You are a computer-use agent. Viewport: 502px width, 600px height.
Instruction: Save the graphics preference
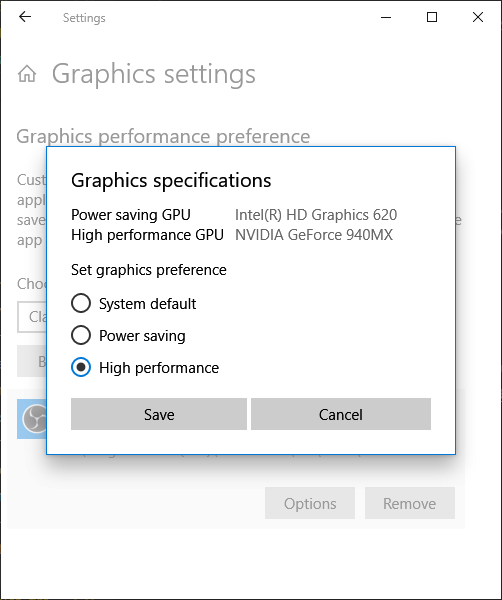click(x=159, y=414)
